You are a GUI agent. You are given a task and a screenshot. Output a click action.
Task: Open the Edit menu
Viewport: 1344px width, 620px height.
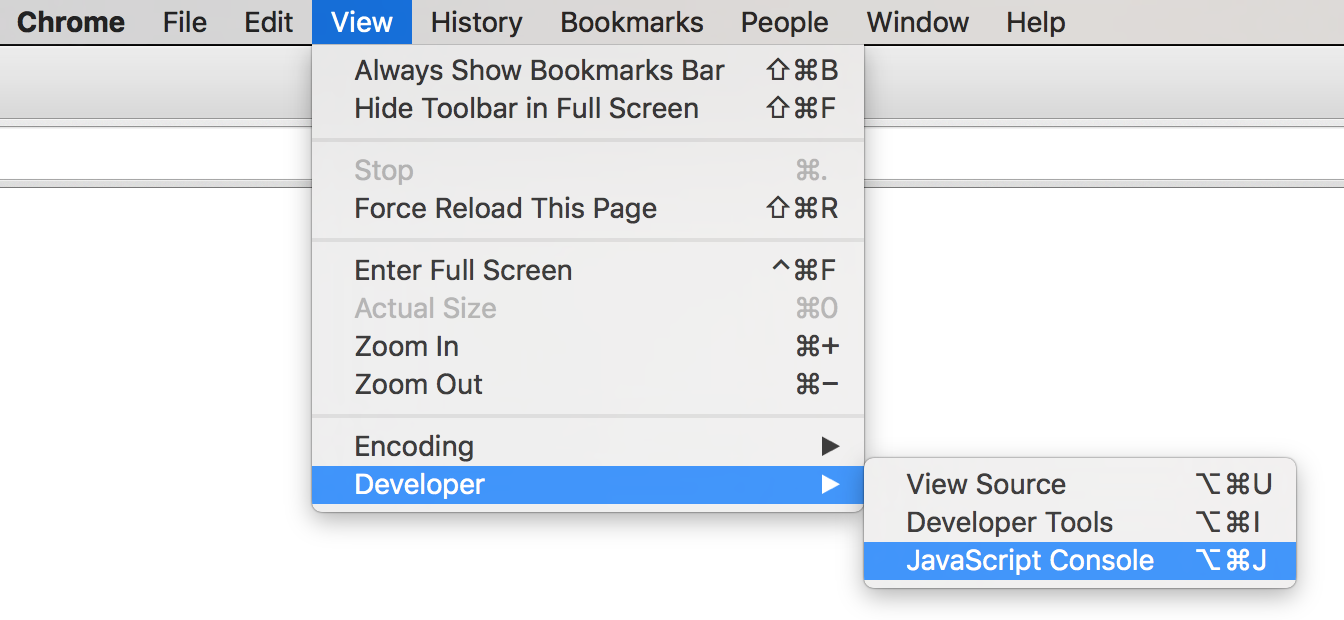pyautogui.click(x=269, y=22)
